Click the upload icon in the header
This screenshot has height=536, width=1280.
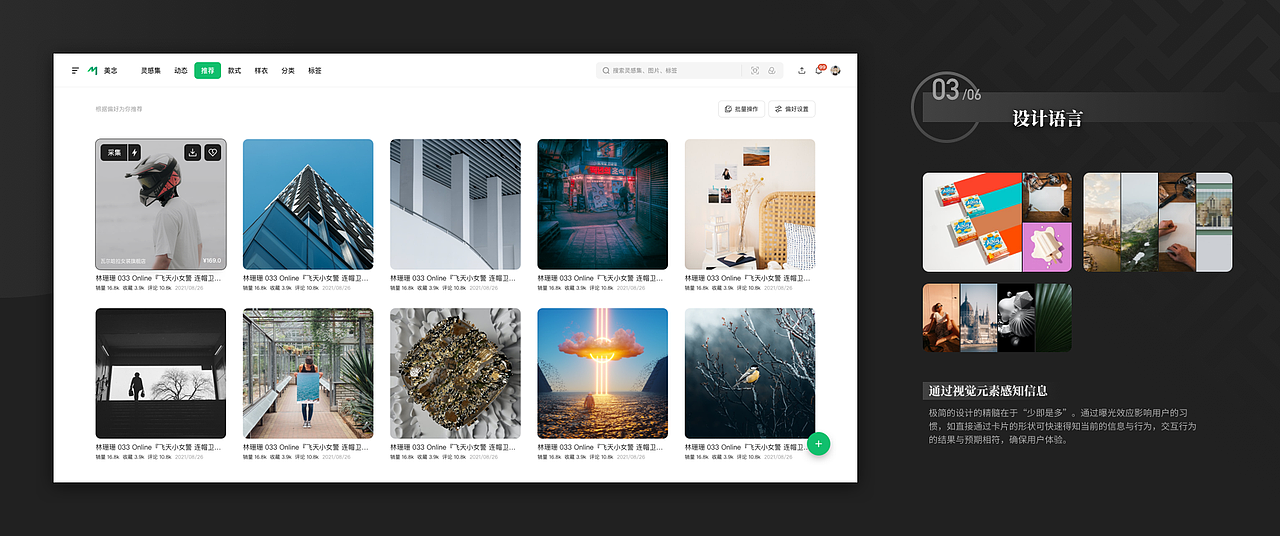[x=801, y=71]
